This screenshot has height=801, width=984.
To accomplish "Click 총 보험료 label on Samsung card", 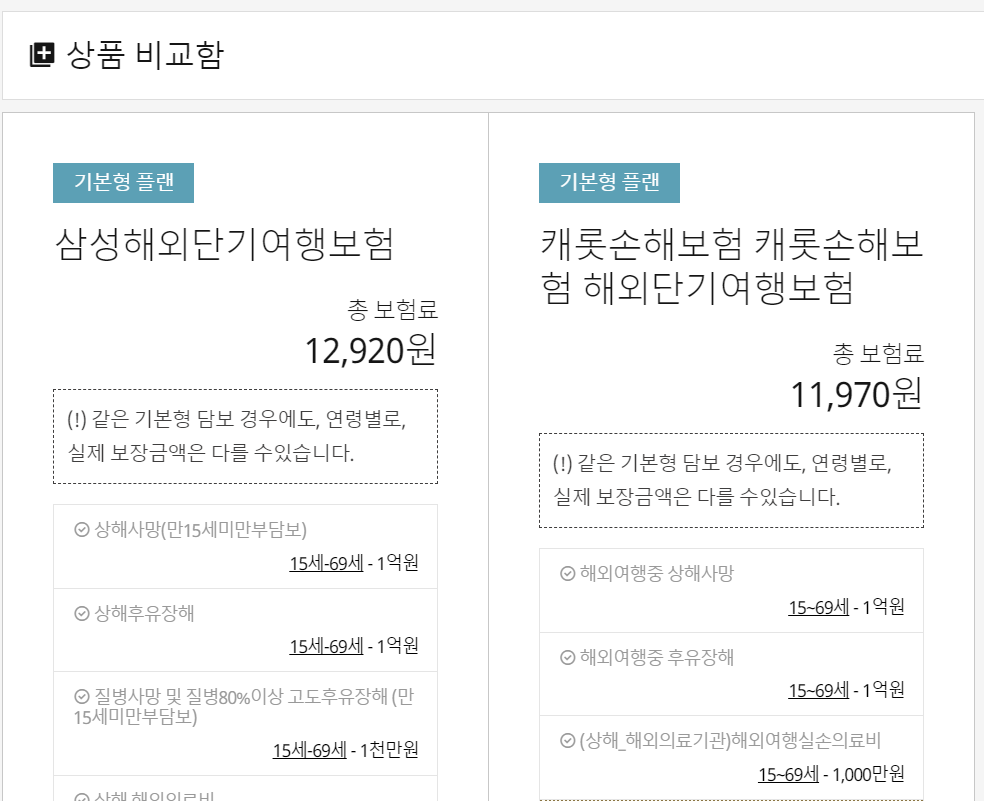I will click(392, 309).
